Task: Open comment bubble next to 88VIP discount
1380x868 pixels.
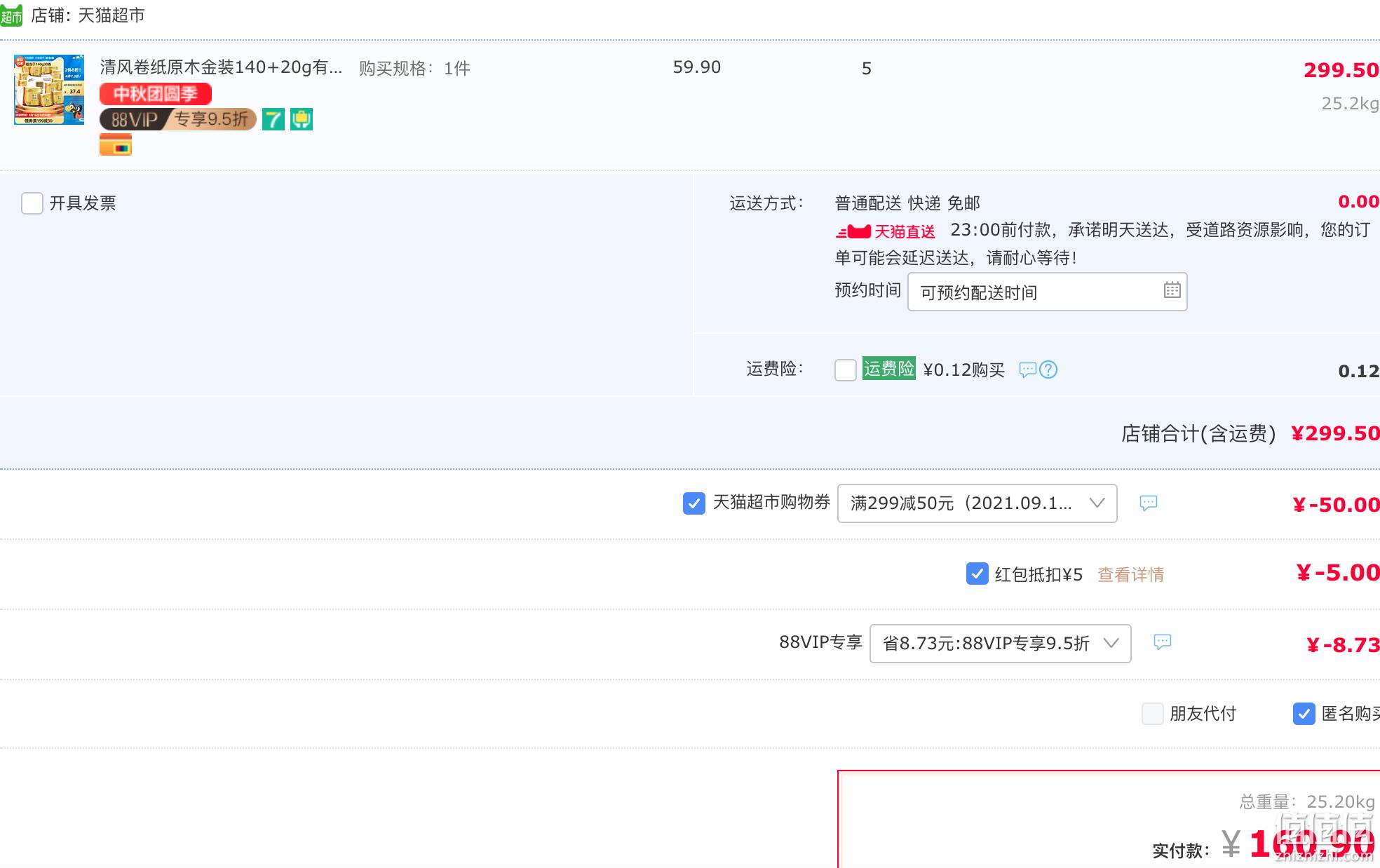Action: 1162,642
